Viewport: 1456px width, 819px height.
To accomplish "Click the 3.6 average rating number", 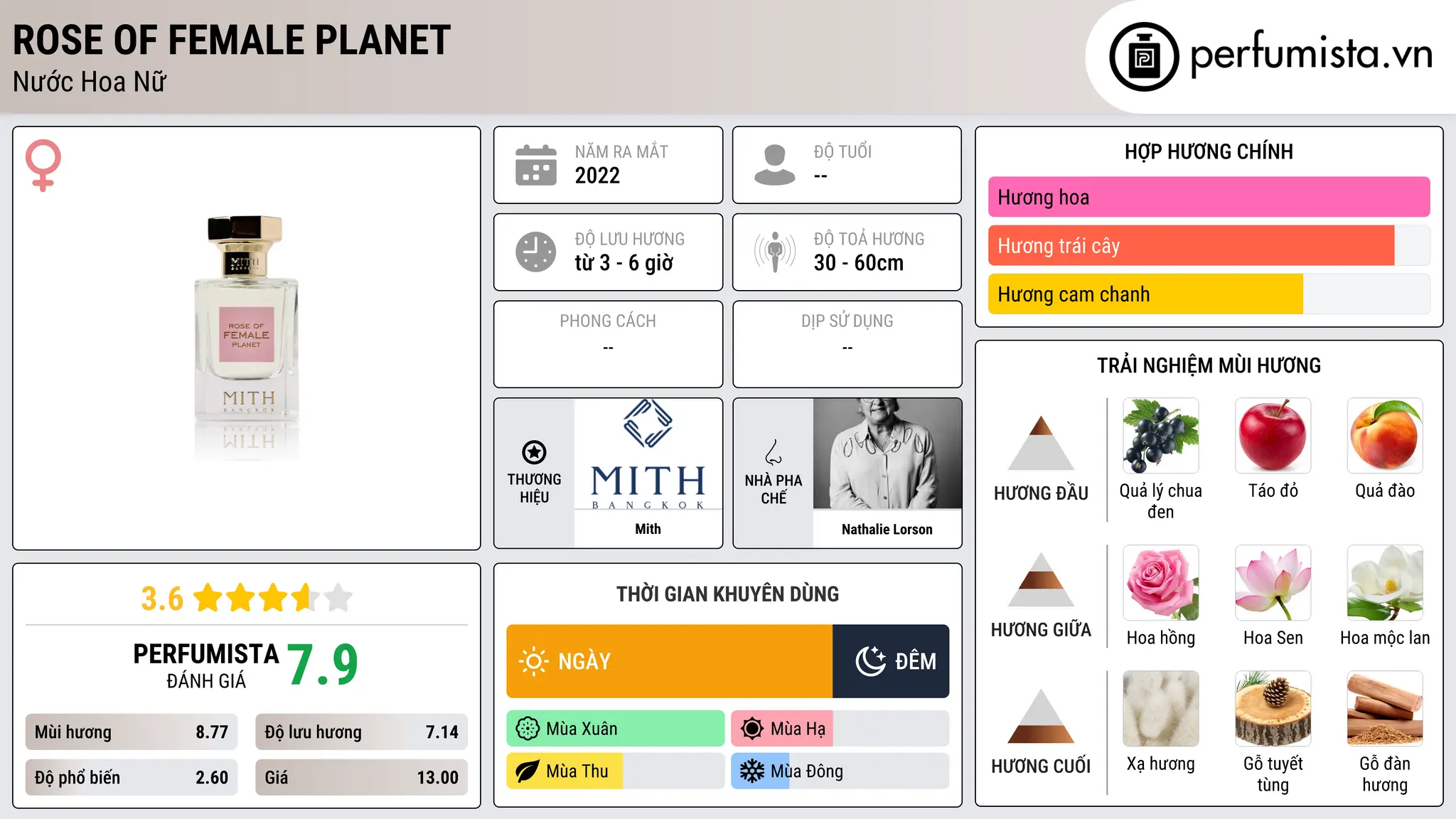I will tap(162, 599).
